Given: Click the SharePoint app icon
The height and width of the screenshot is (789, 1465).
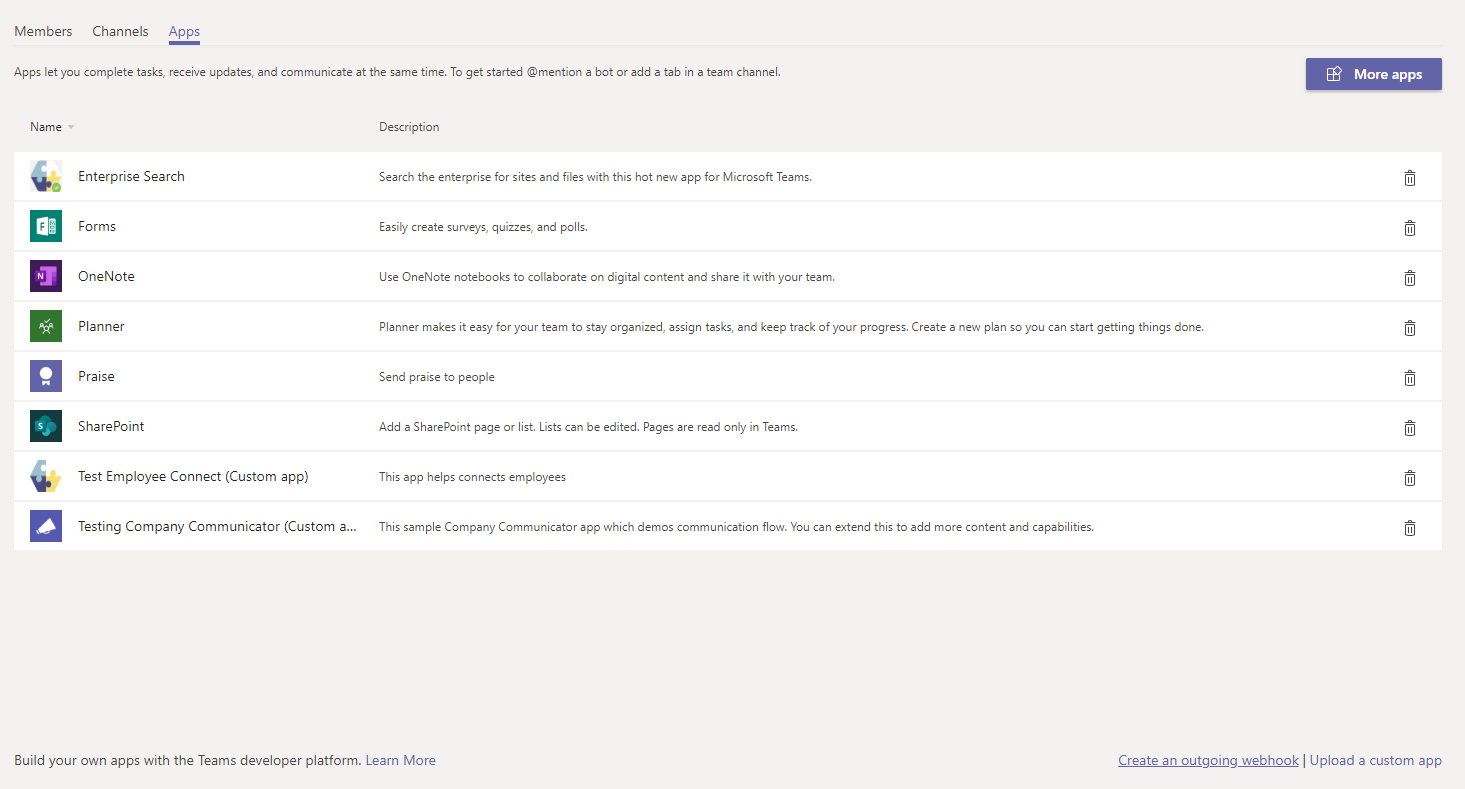Looking at the screenshot, I should tap(45, 426).
